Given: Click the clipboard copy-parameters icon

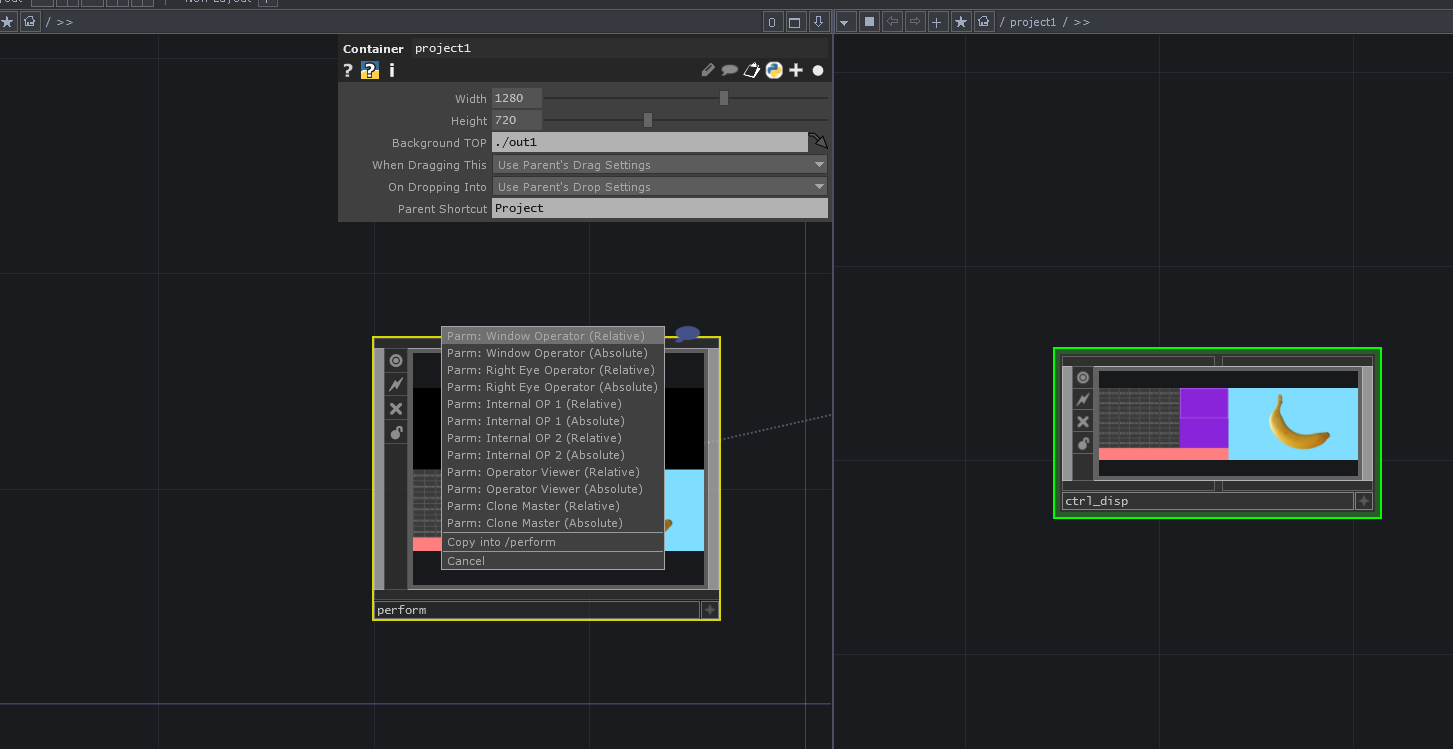Looking at the screenshot, I should (752, 70).
